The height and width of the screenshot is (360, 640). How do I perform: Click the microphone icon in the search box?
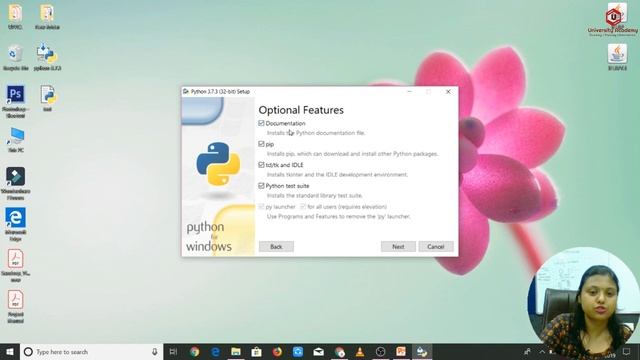click(x=155, y=352)
